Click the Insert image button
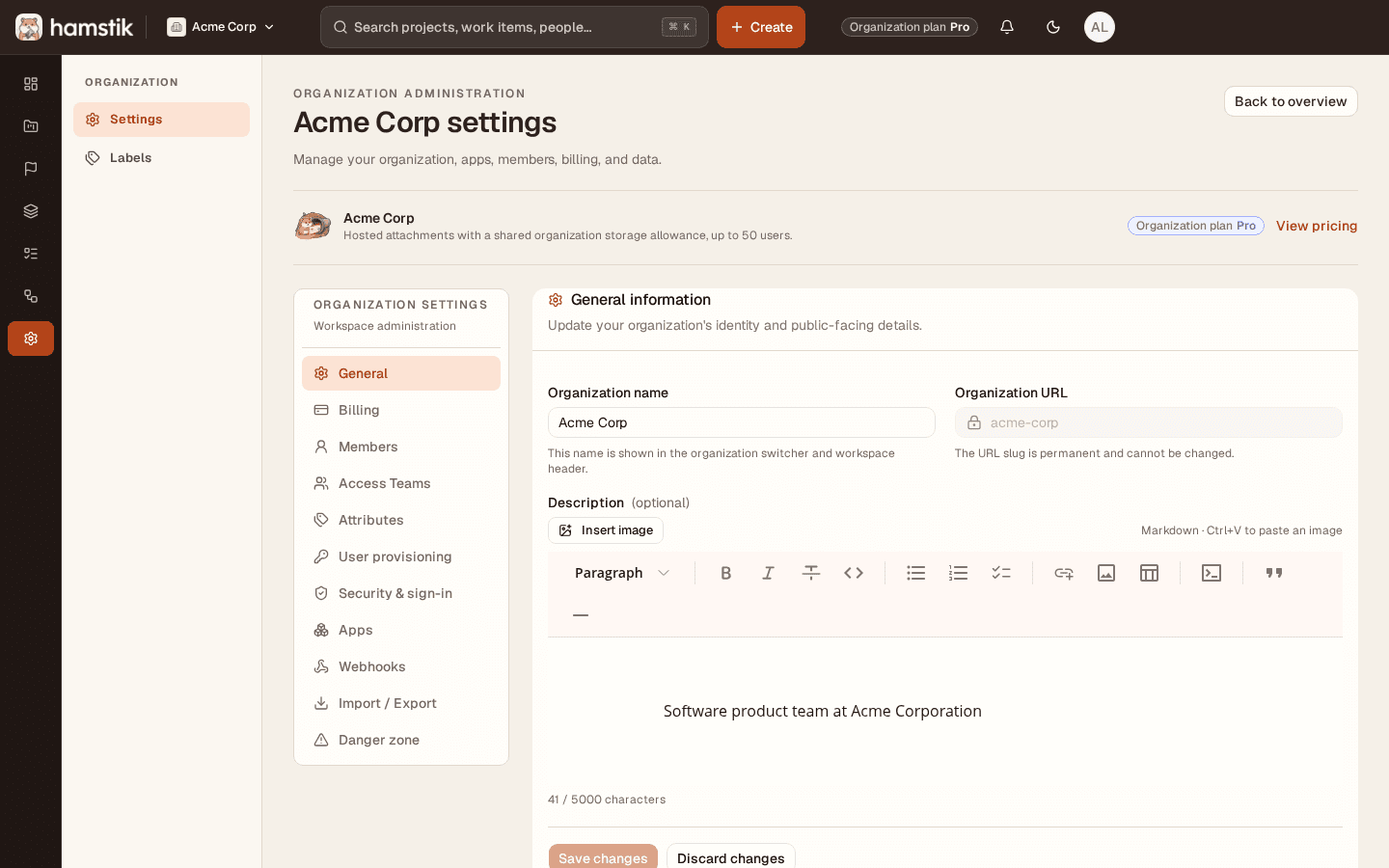This screenshot has width=1389, height=868. click(606, 530)
